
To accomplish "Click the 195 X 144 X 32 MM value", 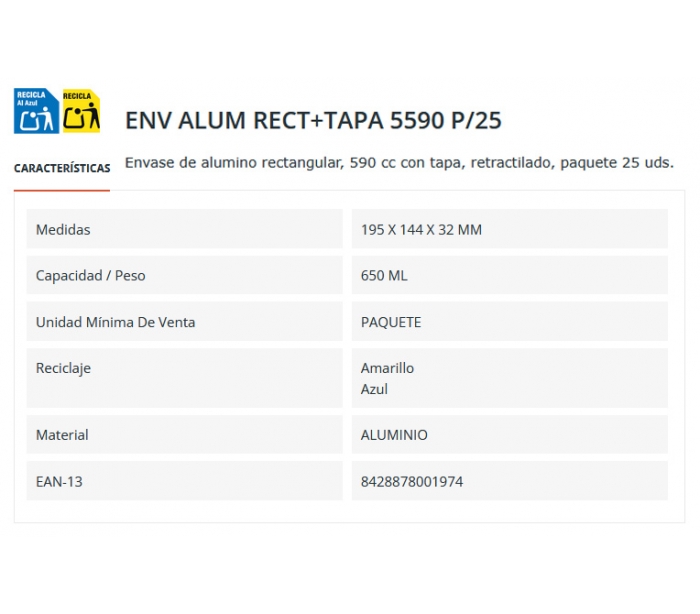I will [x=421, y=230].
